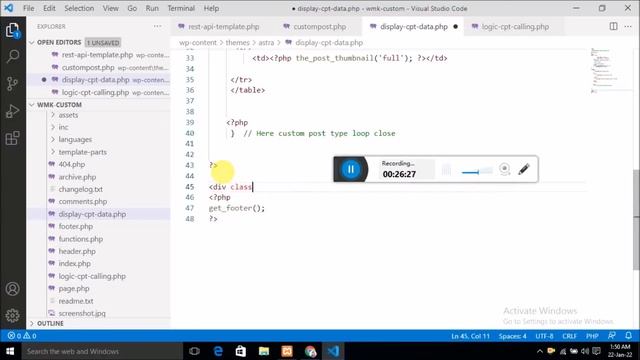Expand the template-parts folder
The height and width of the screenshot is (360, 640).
pos(82,152)
